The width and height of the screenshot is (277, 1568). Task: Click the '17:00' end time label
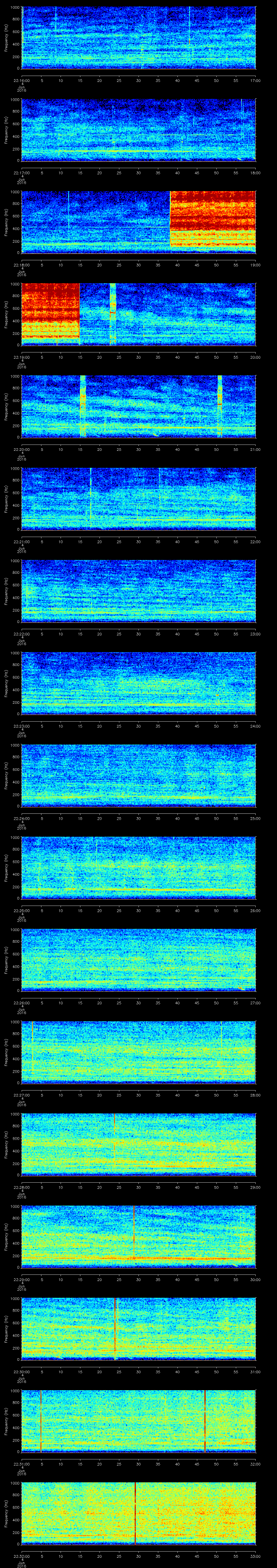pyautogui.click(x=255, y=80)
